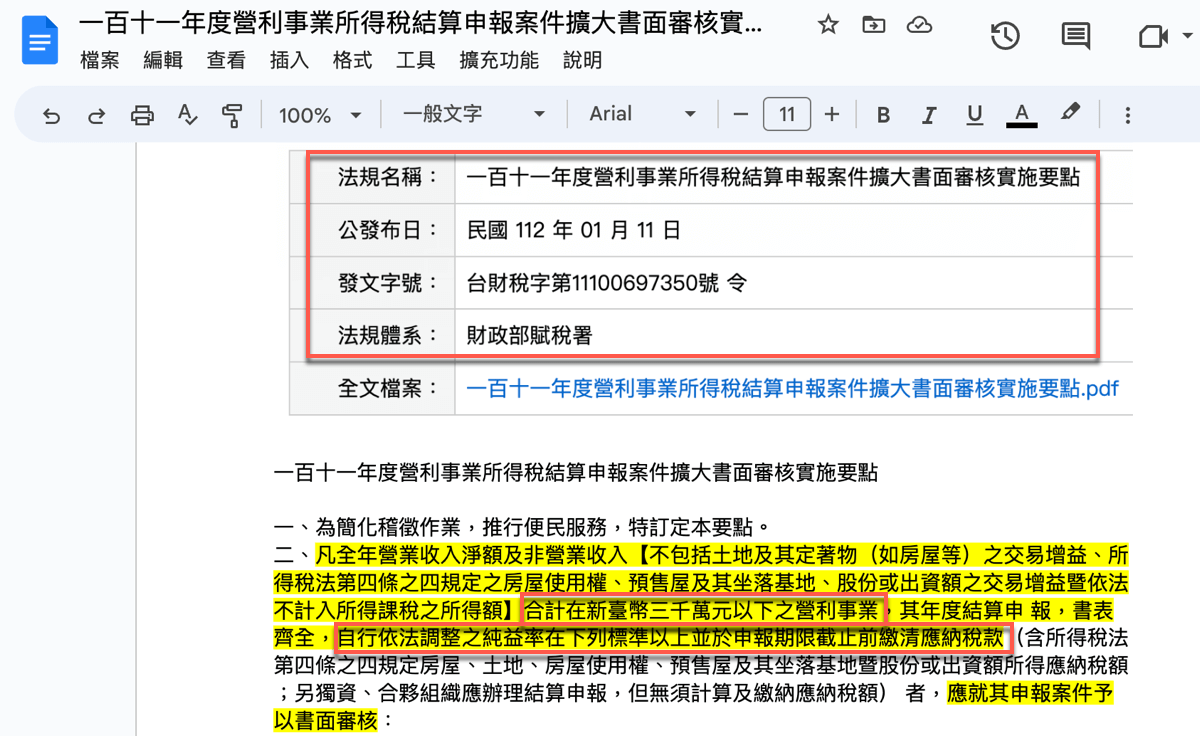Open the 一般文字 paragraph style dropdown
The width and height of the screenshot is (1200, 736).
(x=474, y=115)
